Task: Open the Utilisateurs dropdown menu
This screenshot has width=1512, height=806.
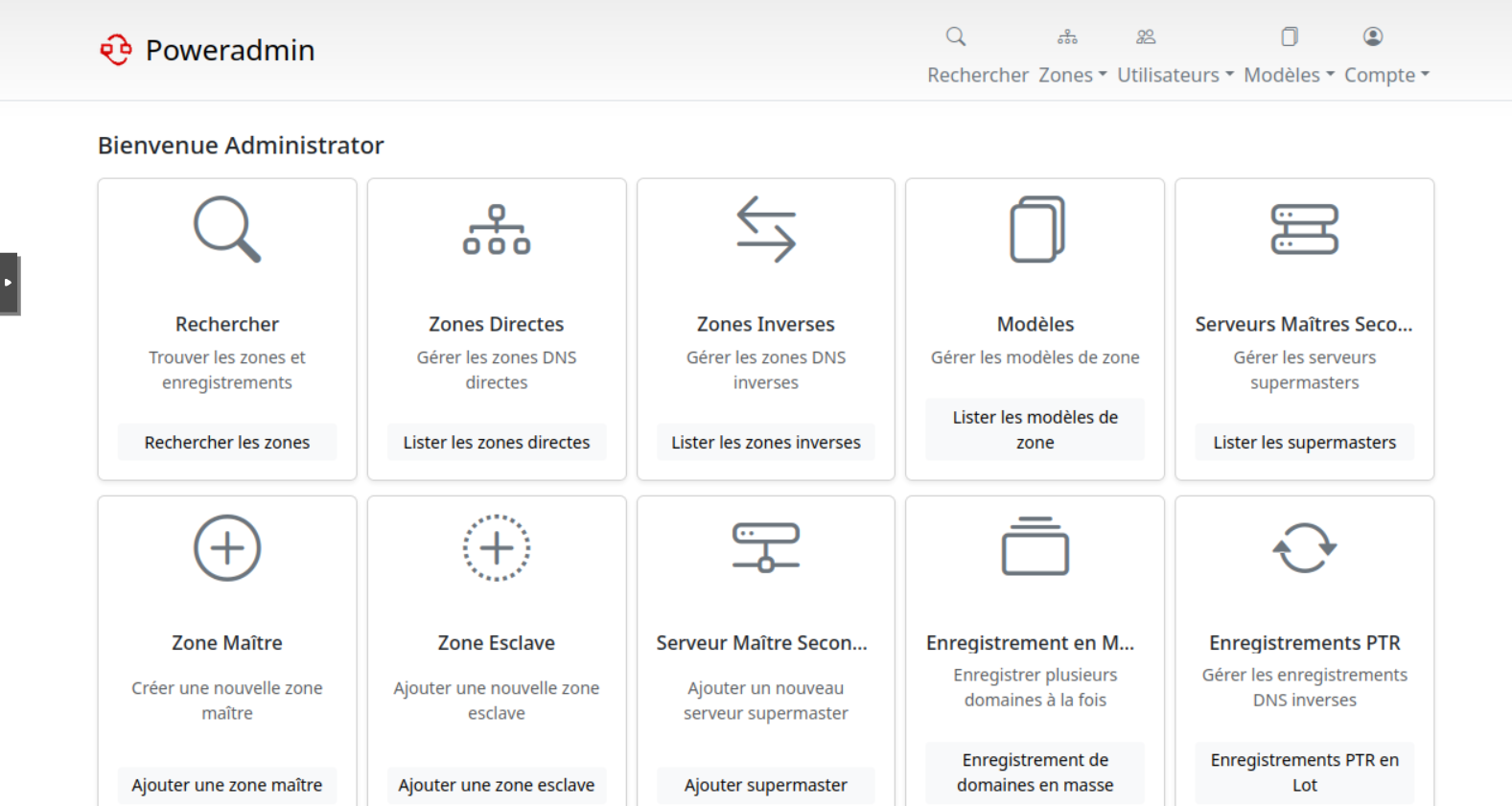Action: [1175, 75]
